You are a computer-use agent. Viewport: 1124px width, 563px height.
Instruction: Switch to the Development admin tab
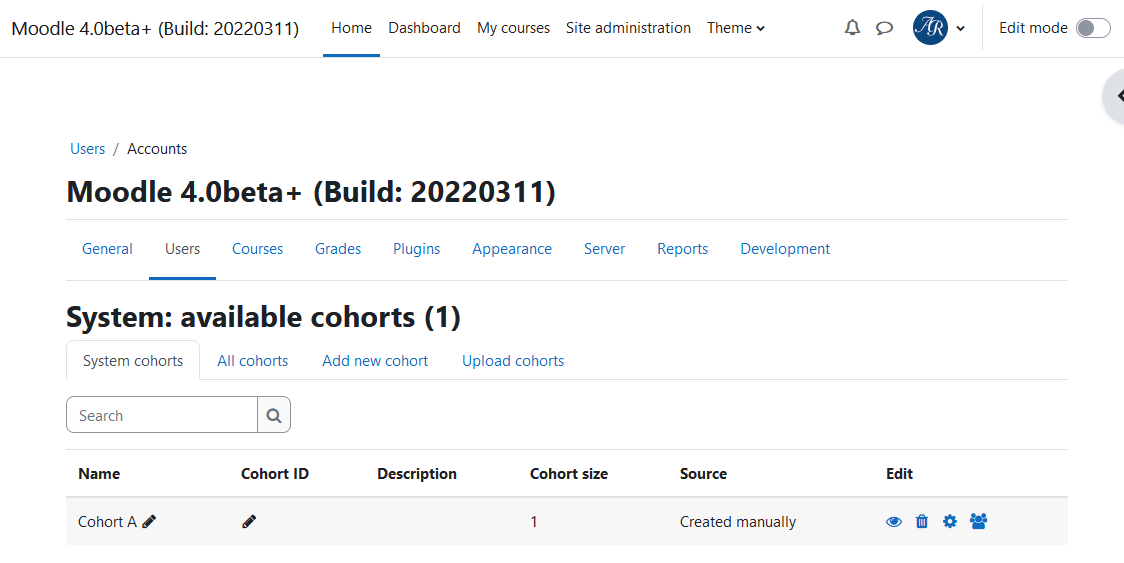tap(785, 249)
